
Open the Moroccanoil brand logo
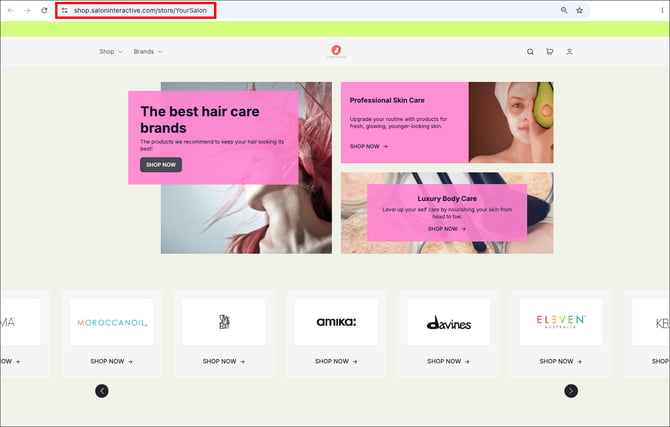pyautogui.click(x=112, y=322)
